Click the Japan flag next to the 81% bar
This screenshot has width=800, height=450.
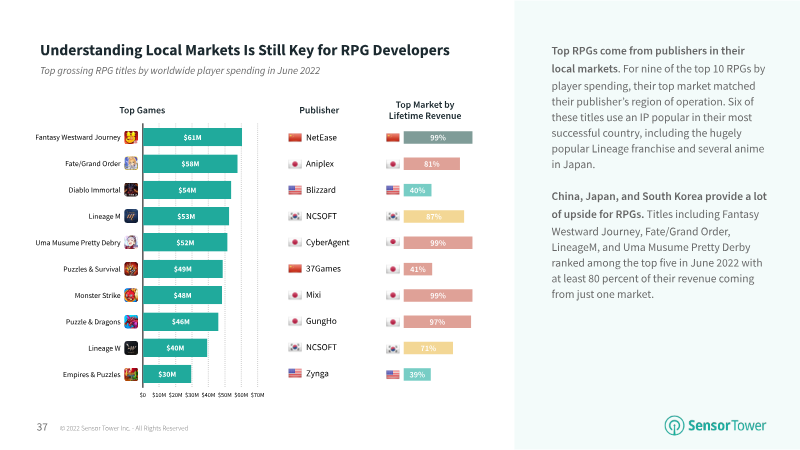[x=393, y=164]
